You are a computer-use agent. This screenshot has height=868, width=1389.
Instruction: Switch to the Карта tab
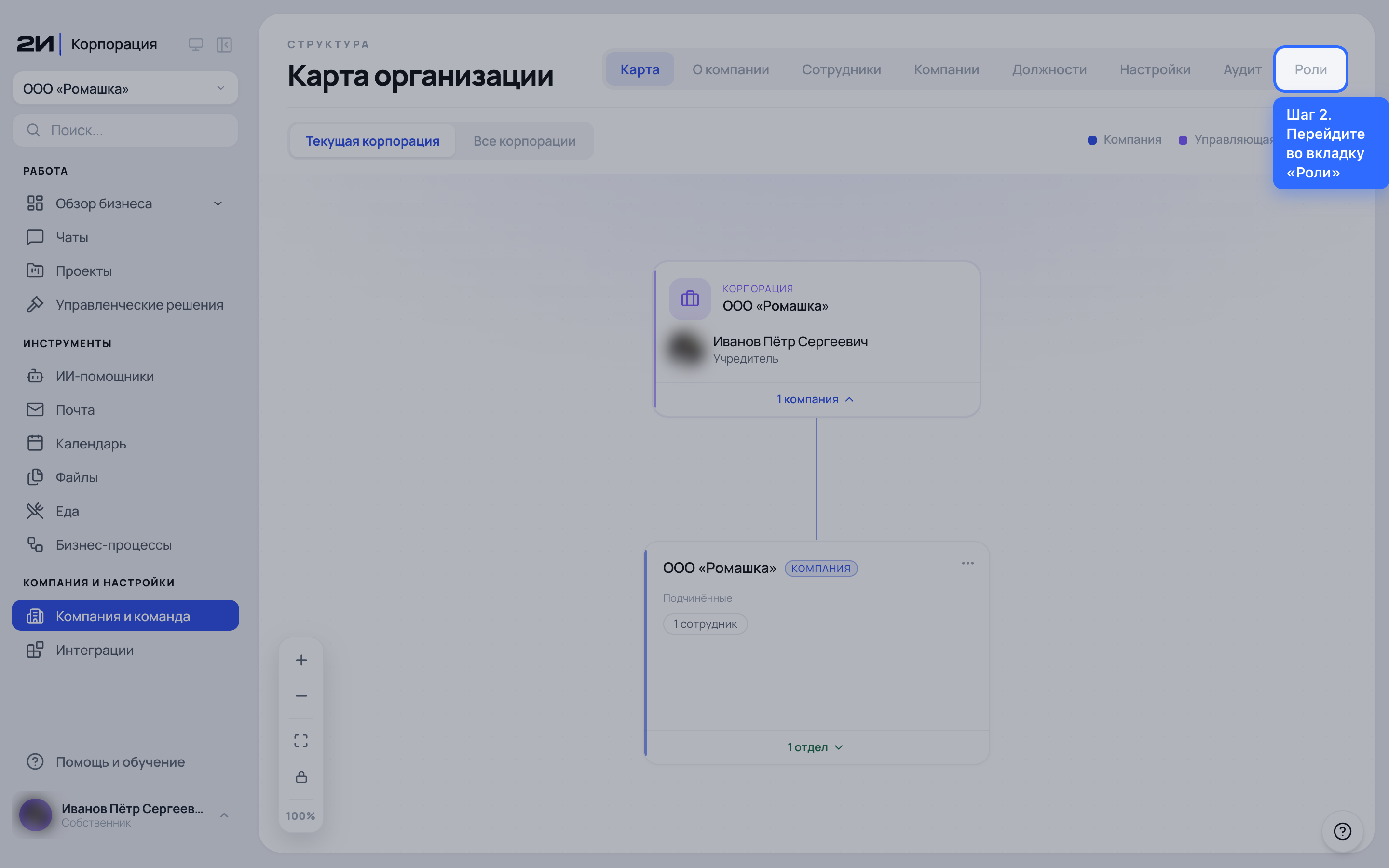coord(640,69)
